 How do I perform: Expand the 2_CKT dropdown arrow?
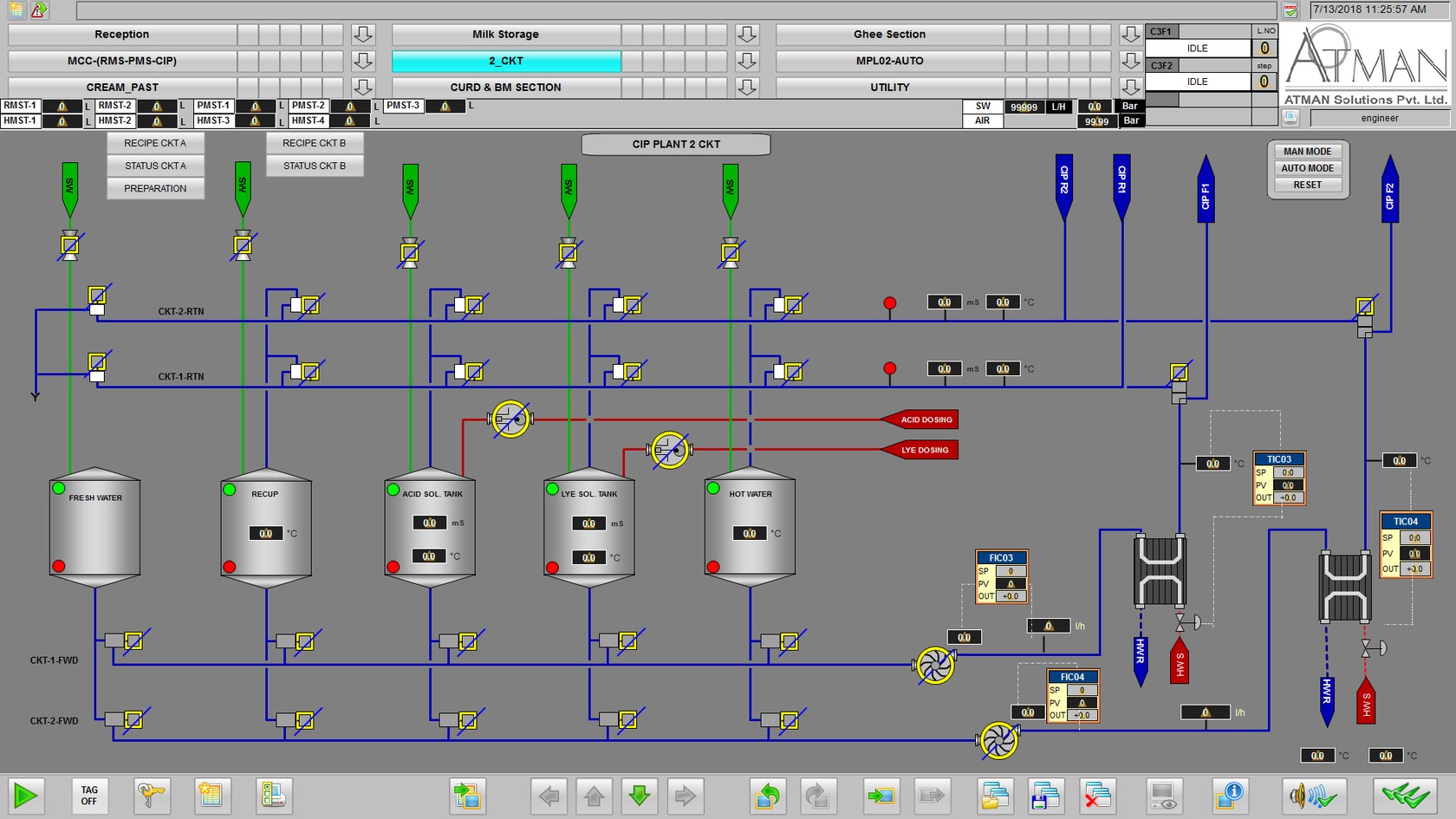[747, 61]
